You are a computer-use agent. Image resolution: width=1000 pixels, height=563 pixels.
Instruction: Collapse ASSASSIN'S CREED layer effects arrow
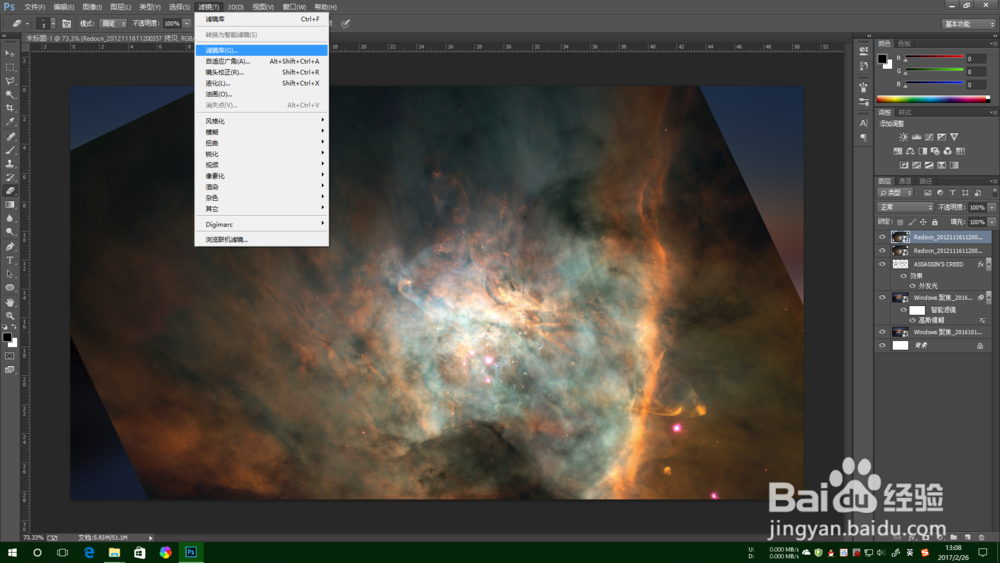tap(989, 265)
